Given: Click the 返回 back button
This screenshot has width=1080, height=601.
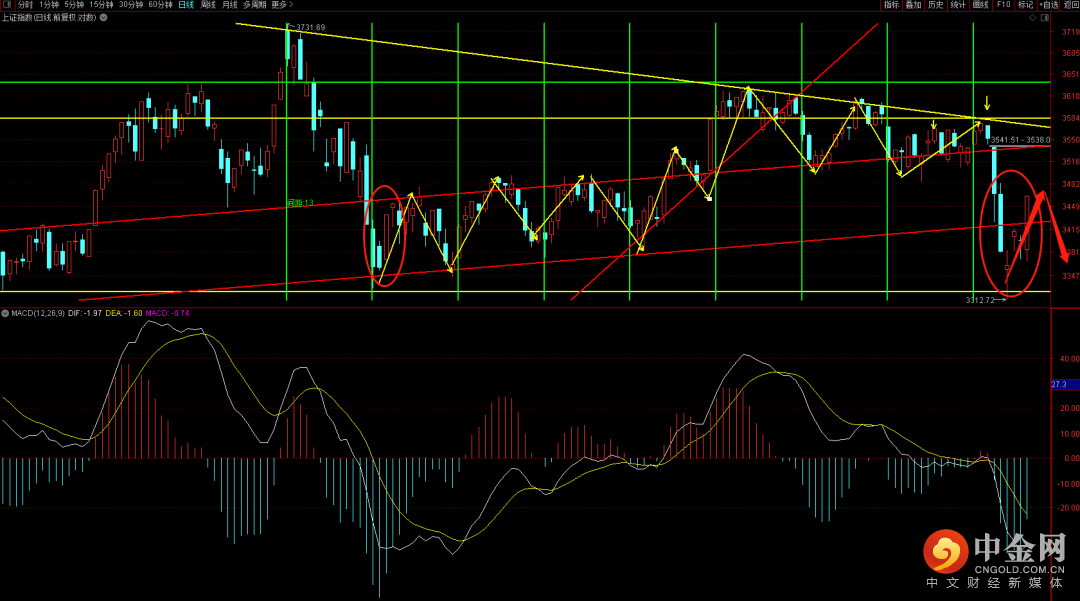Looking at the screenshot, I should [1071, 5].
